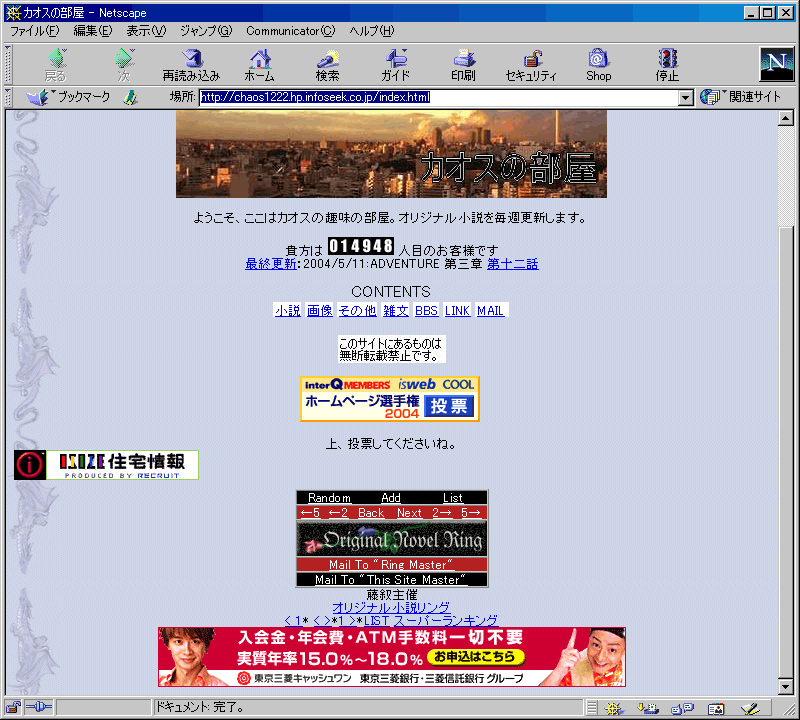Click the カオスの部屋 header banner image

tap(391, 154)
